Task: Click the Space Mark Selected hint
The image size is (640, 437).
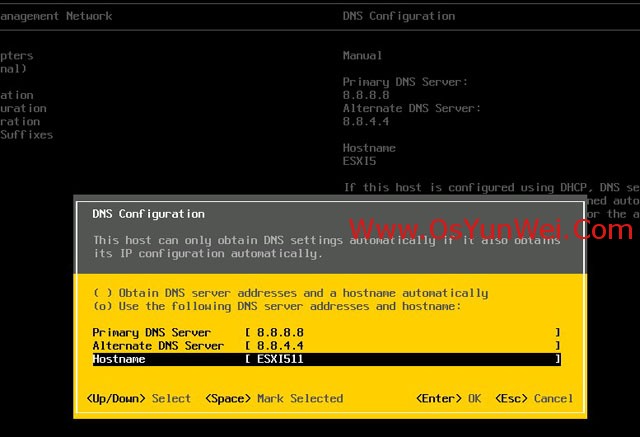Action: (274, 398)
